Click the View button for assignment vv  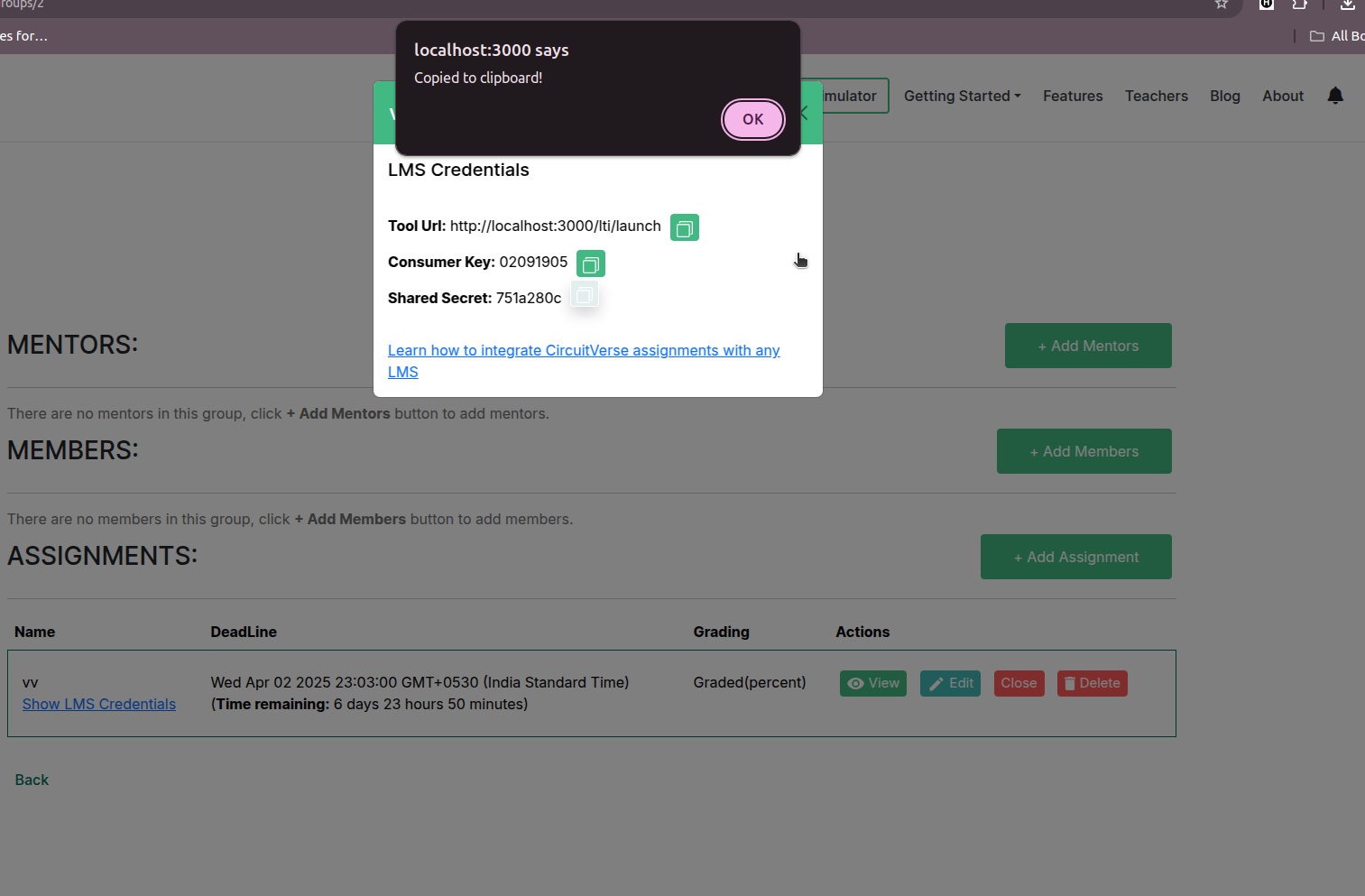(872, 683)
